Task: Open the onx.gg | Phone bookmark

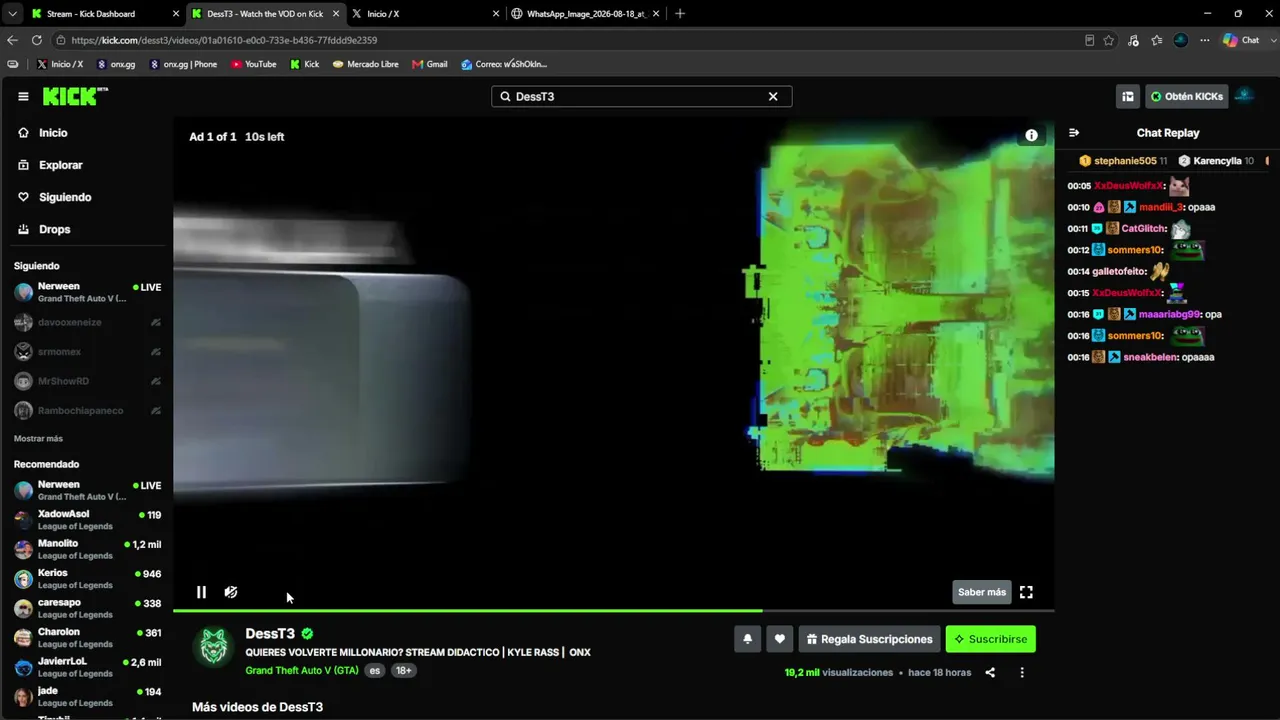Action: pyautogui.click(x=183, y=64)
